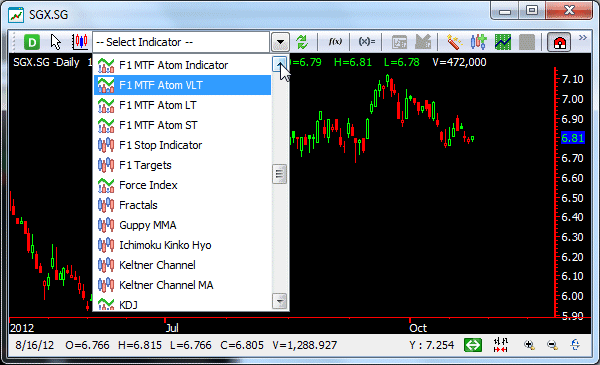
Task: Click the green horizontal fit arrows icon
Action: point(473,345)
